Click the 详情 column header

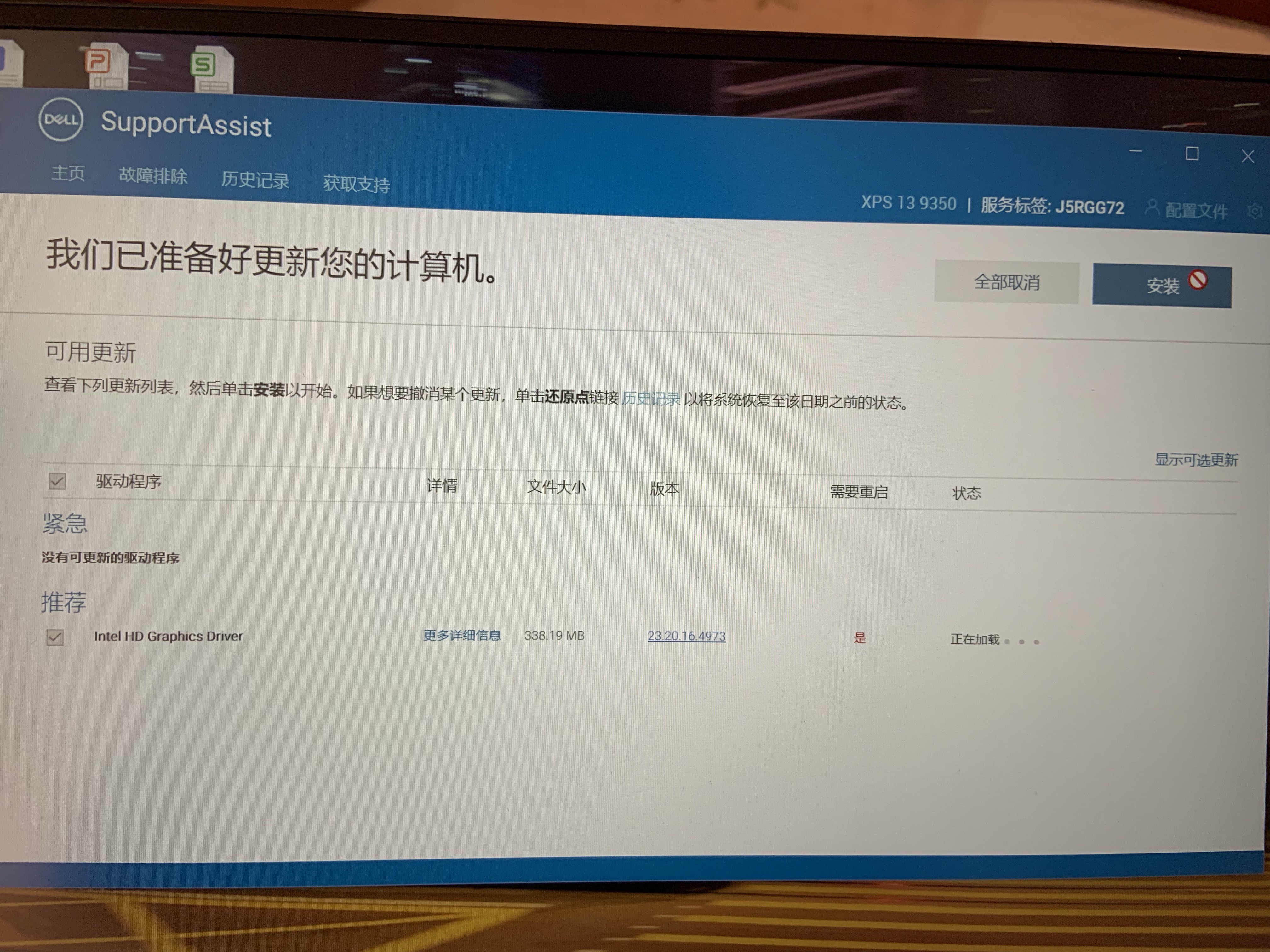coord(442,486)
